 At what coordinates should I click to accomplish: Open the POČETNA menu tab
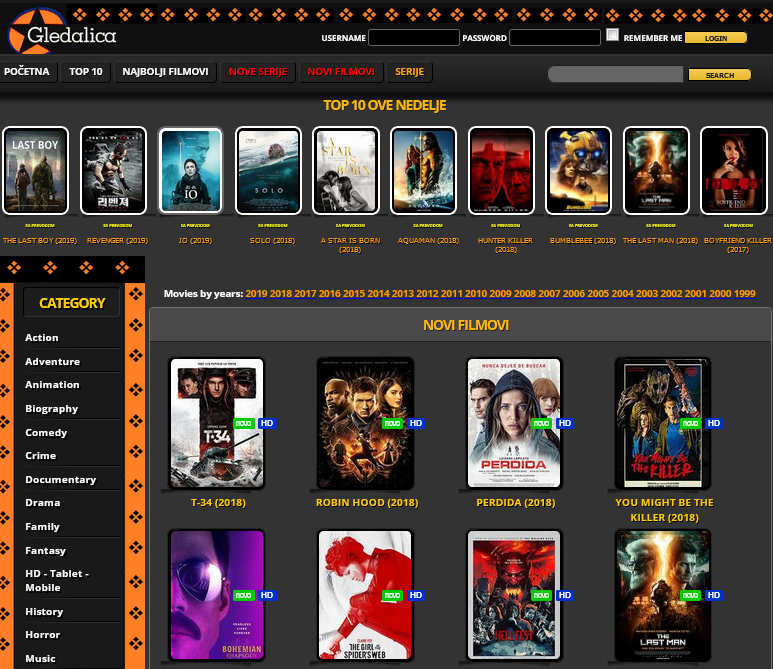point(27,71)
